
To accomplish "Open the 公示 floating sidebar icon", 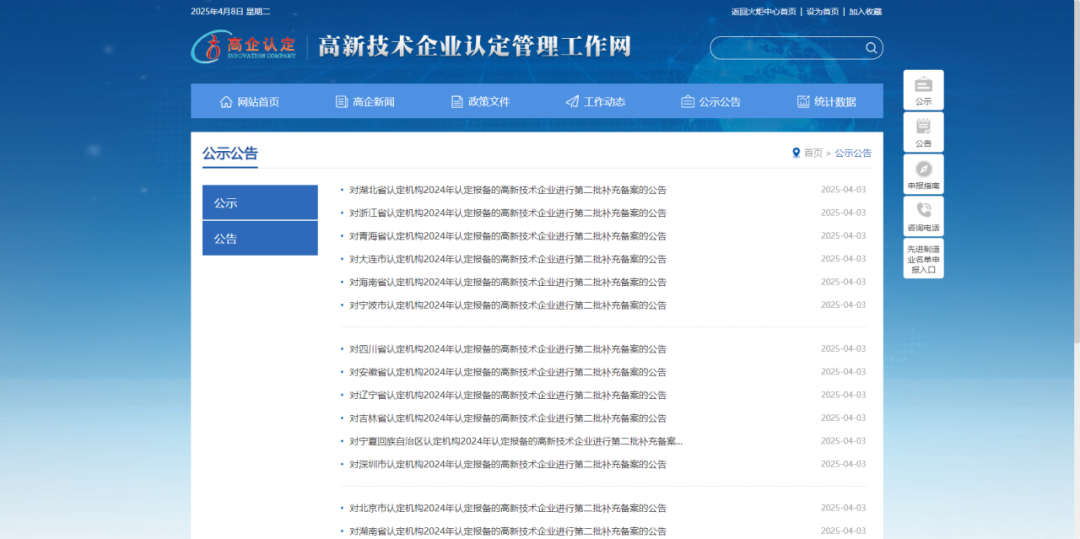I will click(923, 90).
